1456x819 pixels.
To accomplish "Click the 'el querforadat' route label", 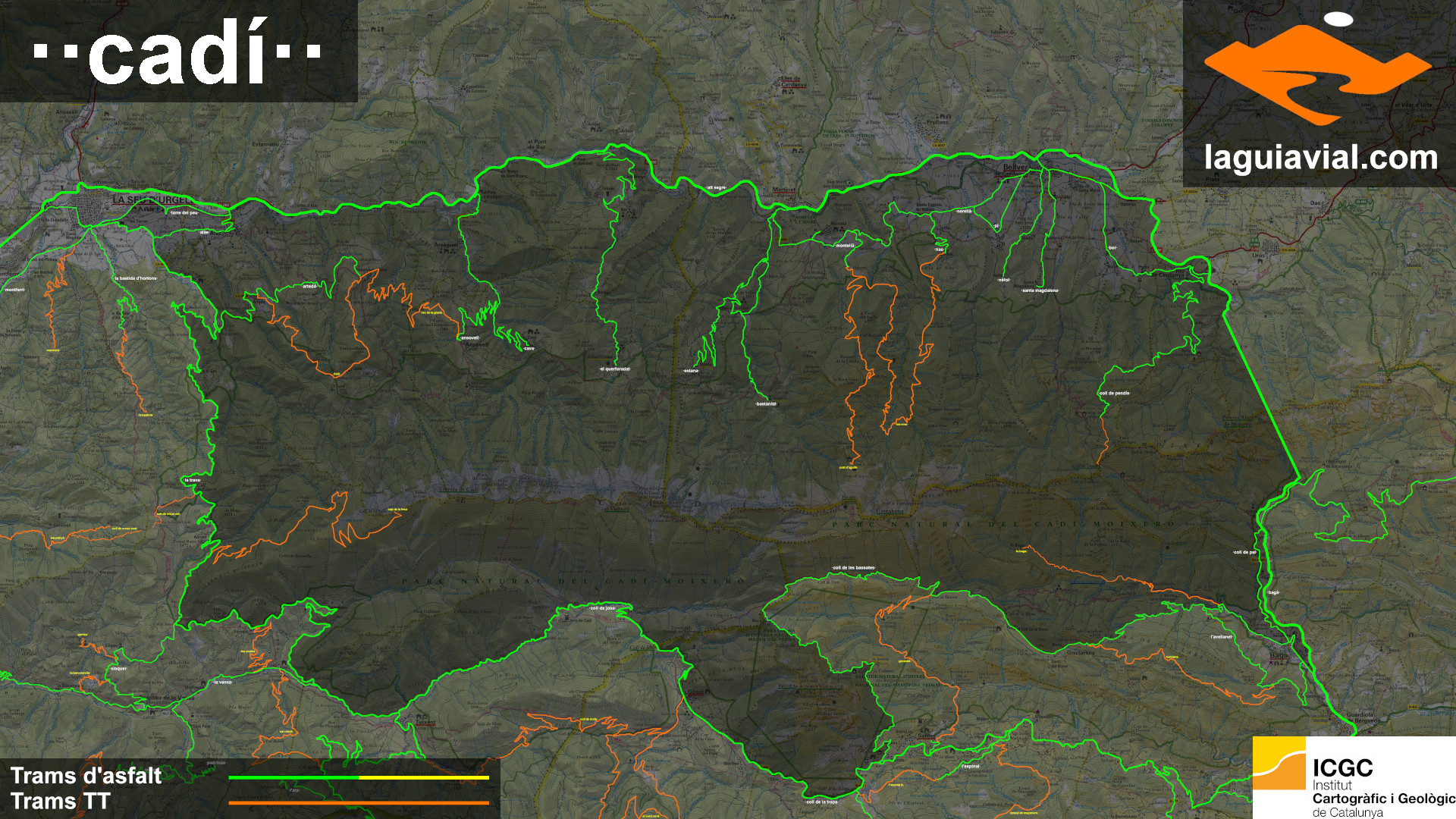I will 614,369.
